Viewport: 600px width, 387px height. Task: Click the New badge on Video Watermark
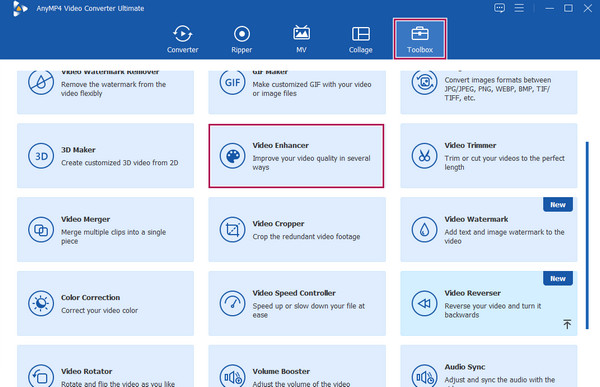click(558, 204)
